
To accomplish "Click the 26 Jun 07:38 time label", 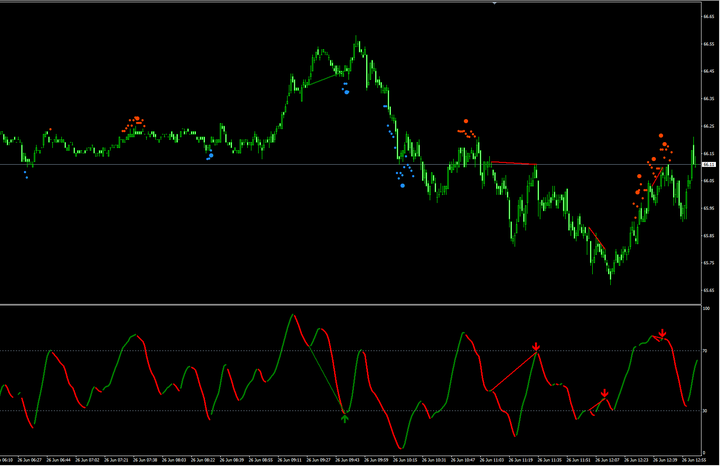I will click(147, 460).
